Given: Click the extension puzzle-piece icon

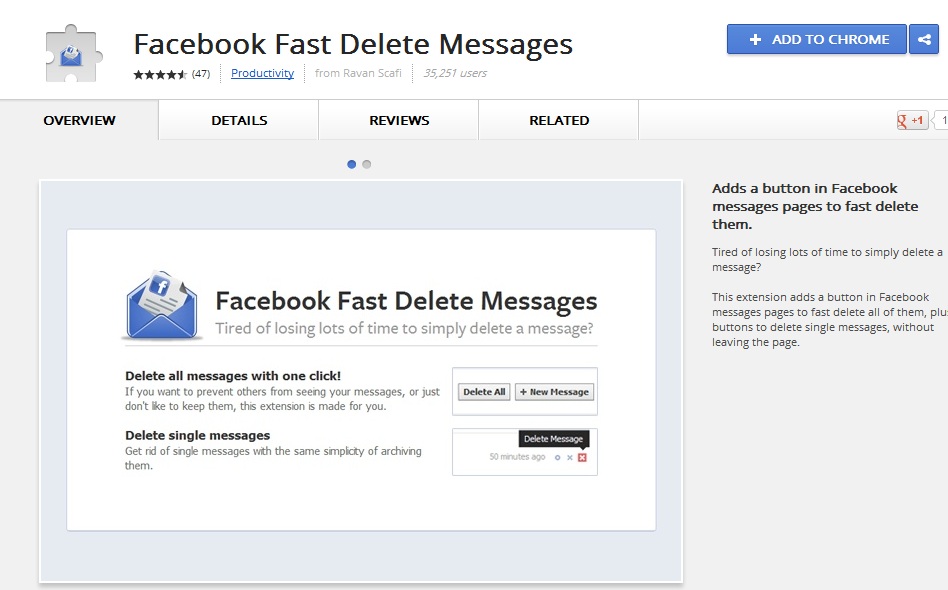Looking at the screenshot, I should 74,53.
